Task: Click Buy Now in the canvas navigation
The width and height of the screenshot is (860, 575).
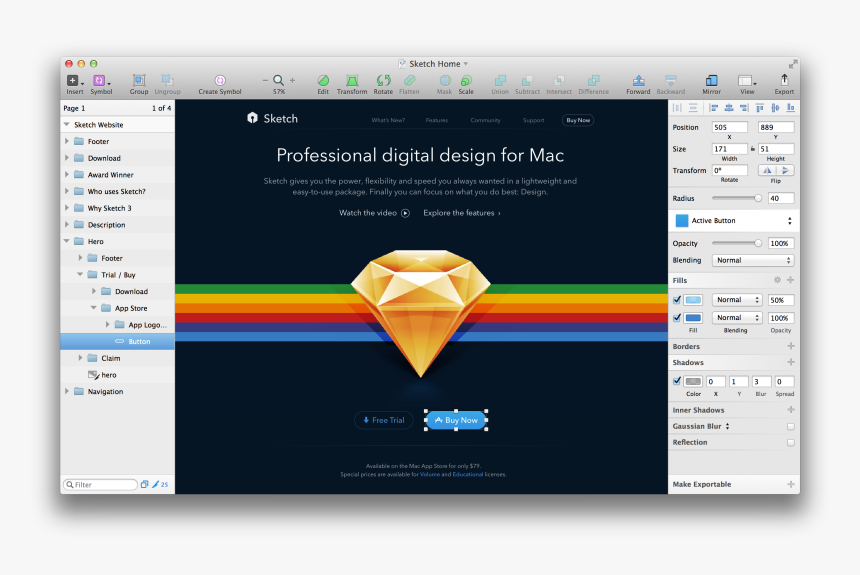Action: (x=578, y=120)
